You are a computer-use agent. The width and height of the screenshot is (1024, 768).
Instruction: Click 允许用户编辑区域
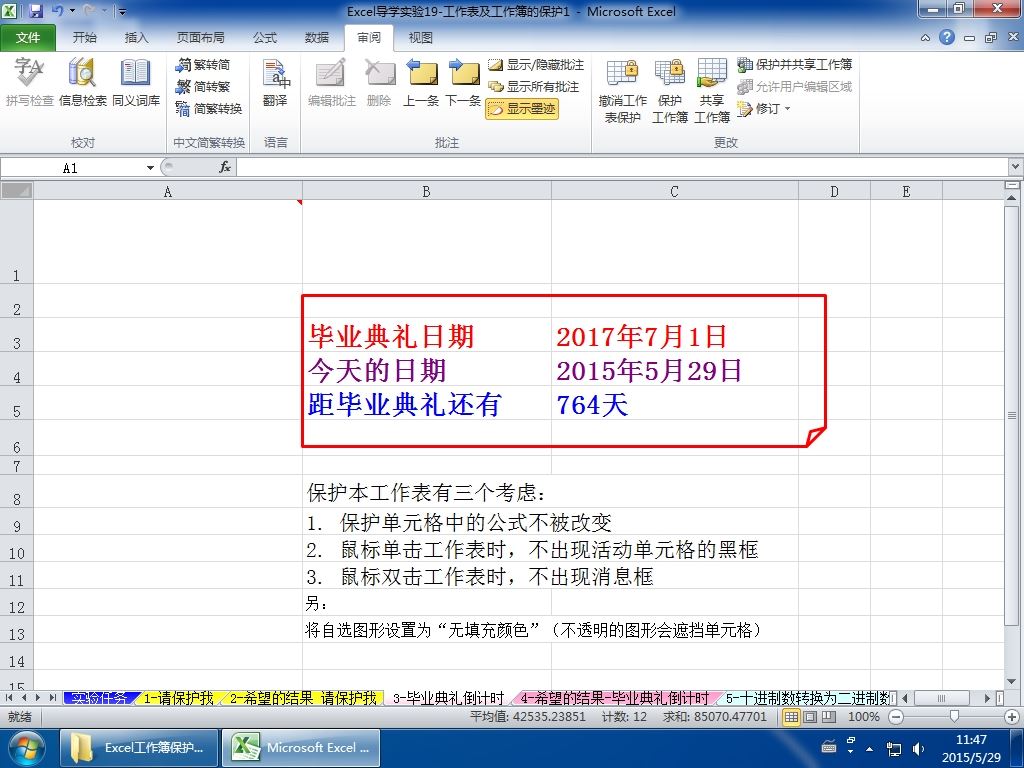click(x=795, y=86)
